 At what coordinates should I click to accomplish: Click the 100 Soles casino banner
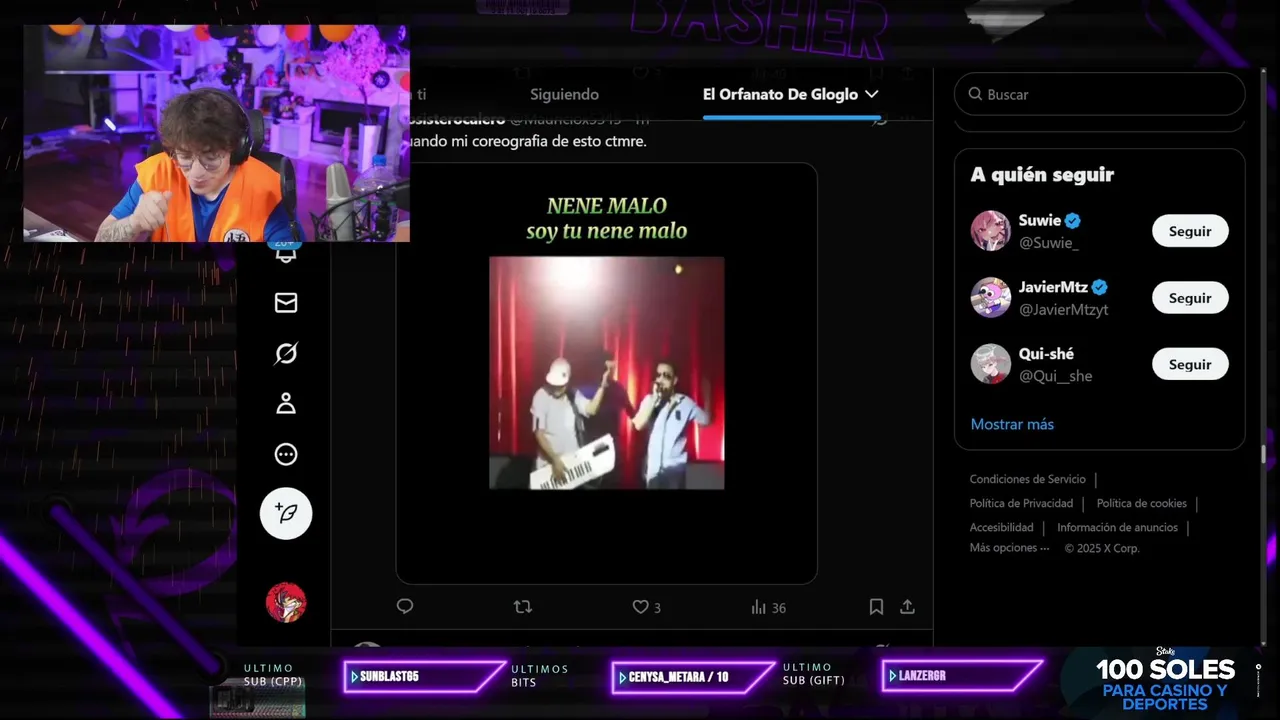[x=1165, y=682]
